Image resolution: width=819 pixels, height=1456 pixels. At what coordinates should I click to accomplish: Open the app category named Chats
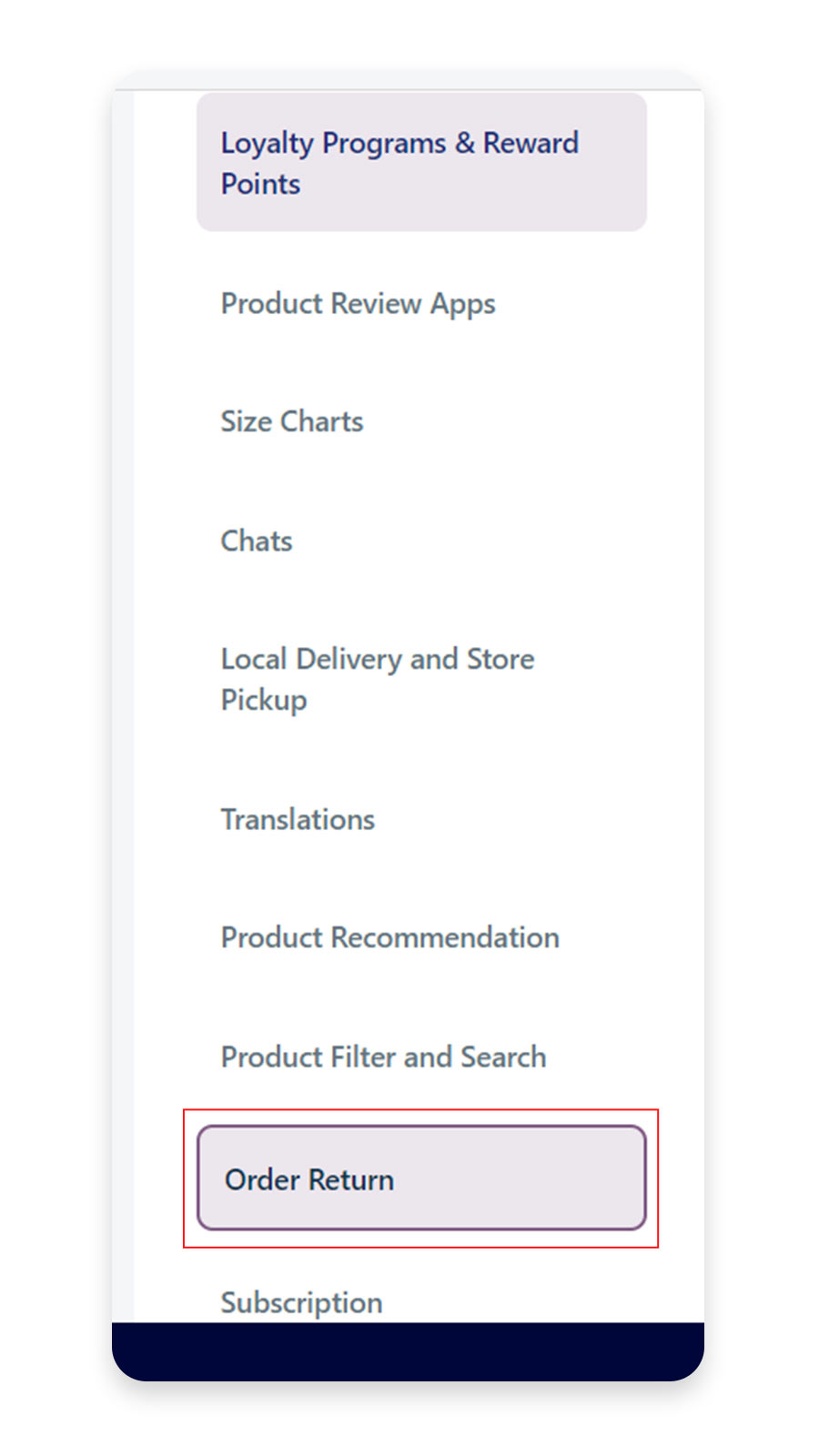tap(256, 541)
